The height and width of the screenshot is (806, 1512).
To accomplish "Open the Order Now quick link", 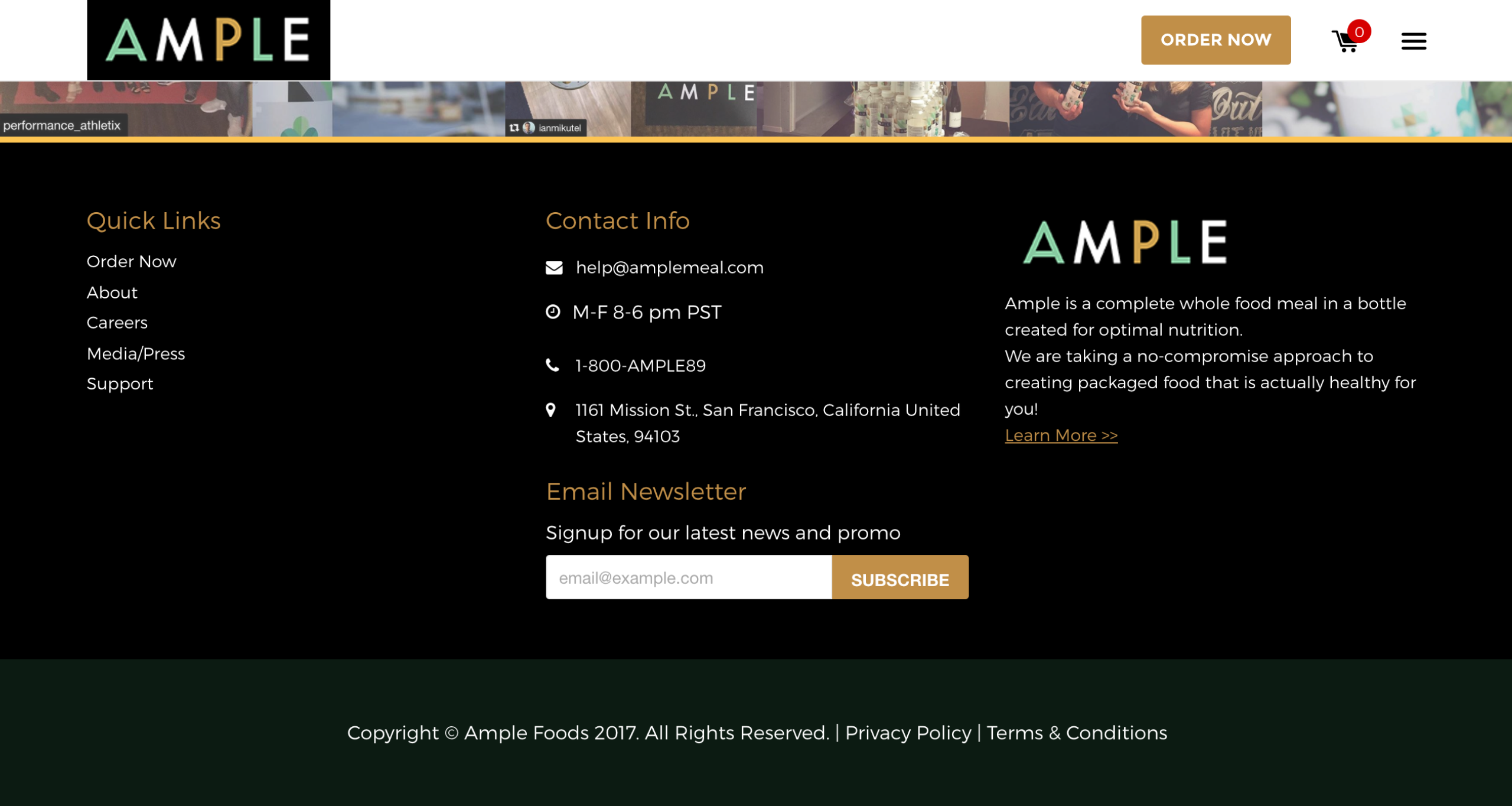I will (x=131, y=261).
